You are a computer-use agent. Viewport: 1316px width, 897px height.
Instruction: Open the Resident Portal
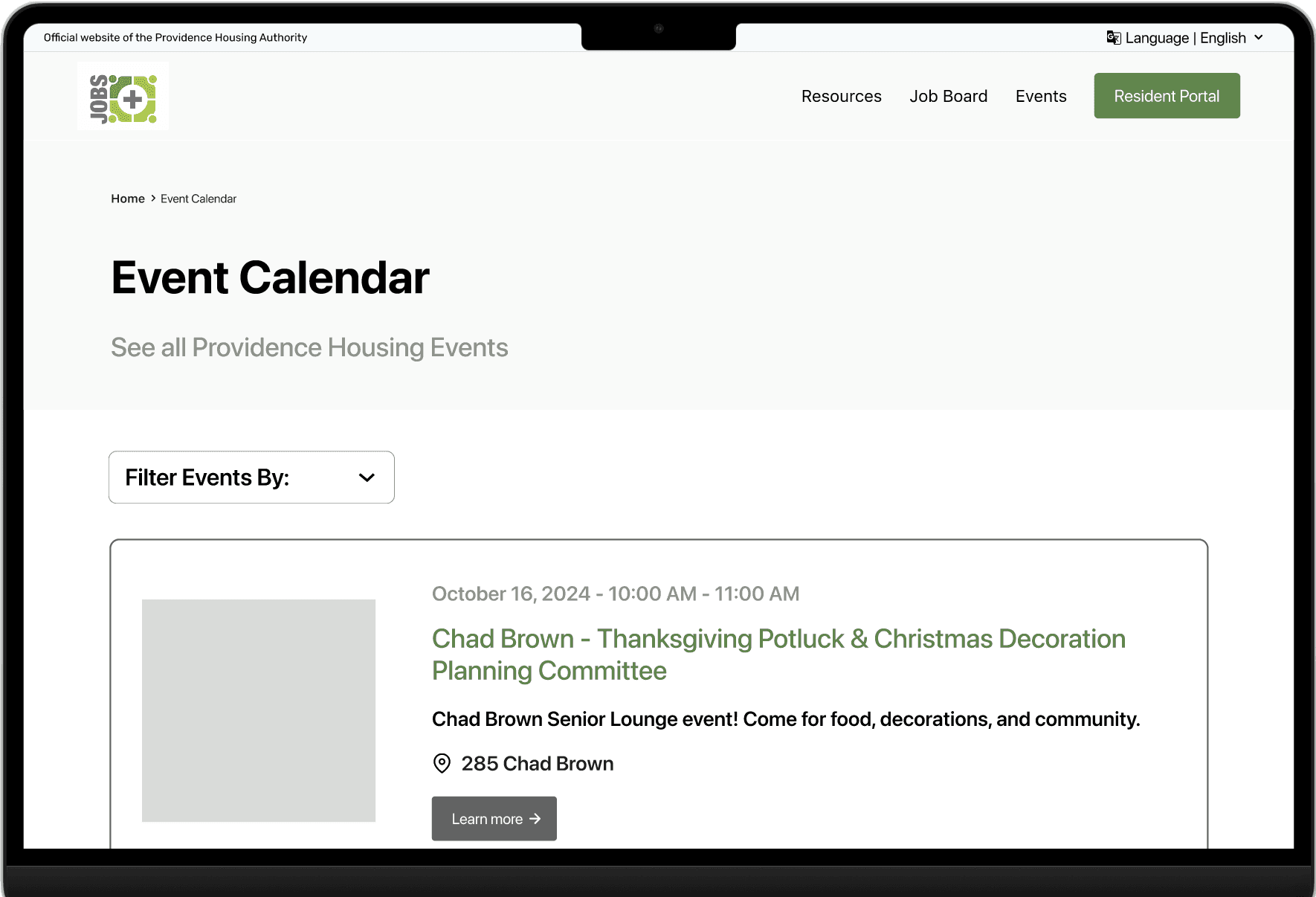tap(1167, 96)
